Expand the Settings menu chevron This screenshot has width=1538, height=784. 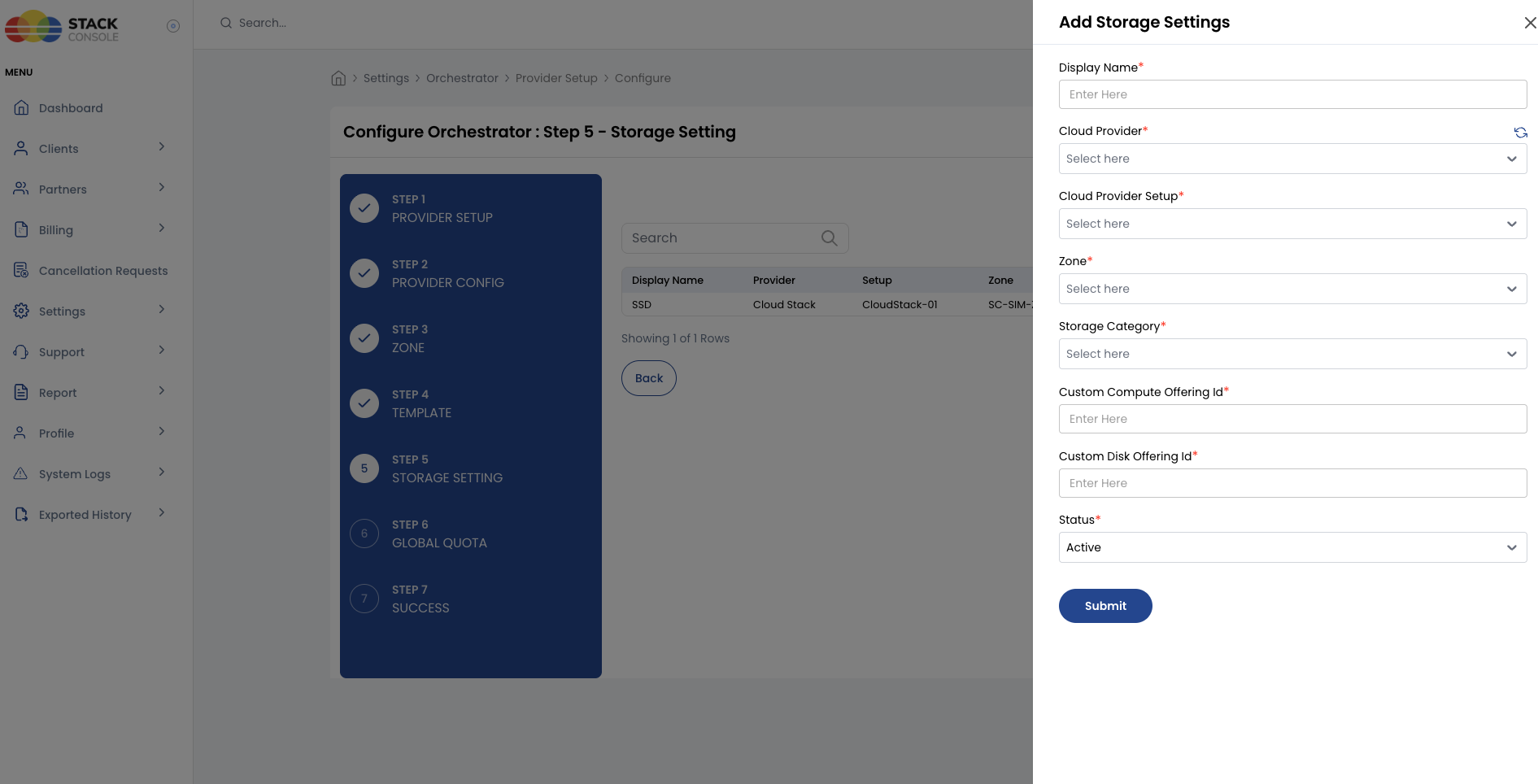[x=162, y=310]
